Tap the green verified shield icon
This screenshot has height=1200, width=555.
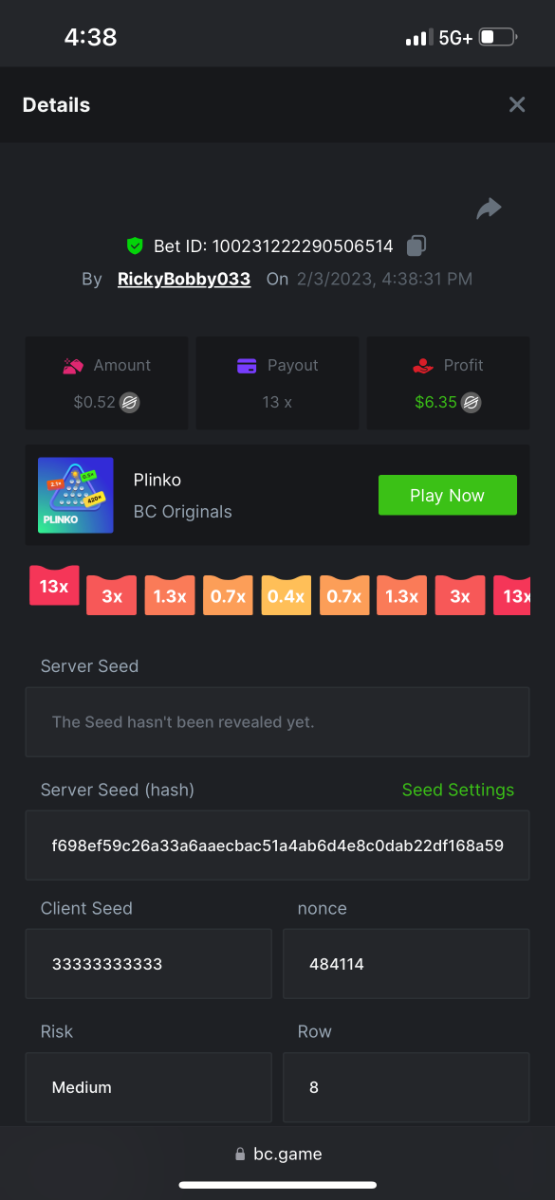tap(135, 246)
